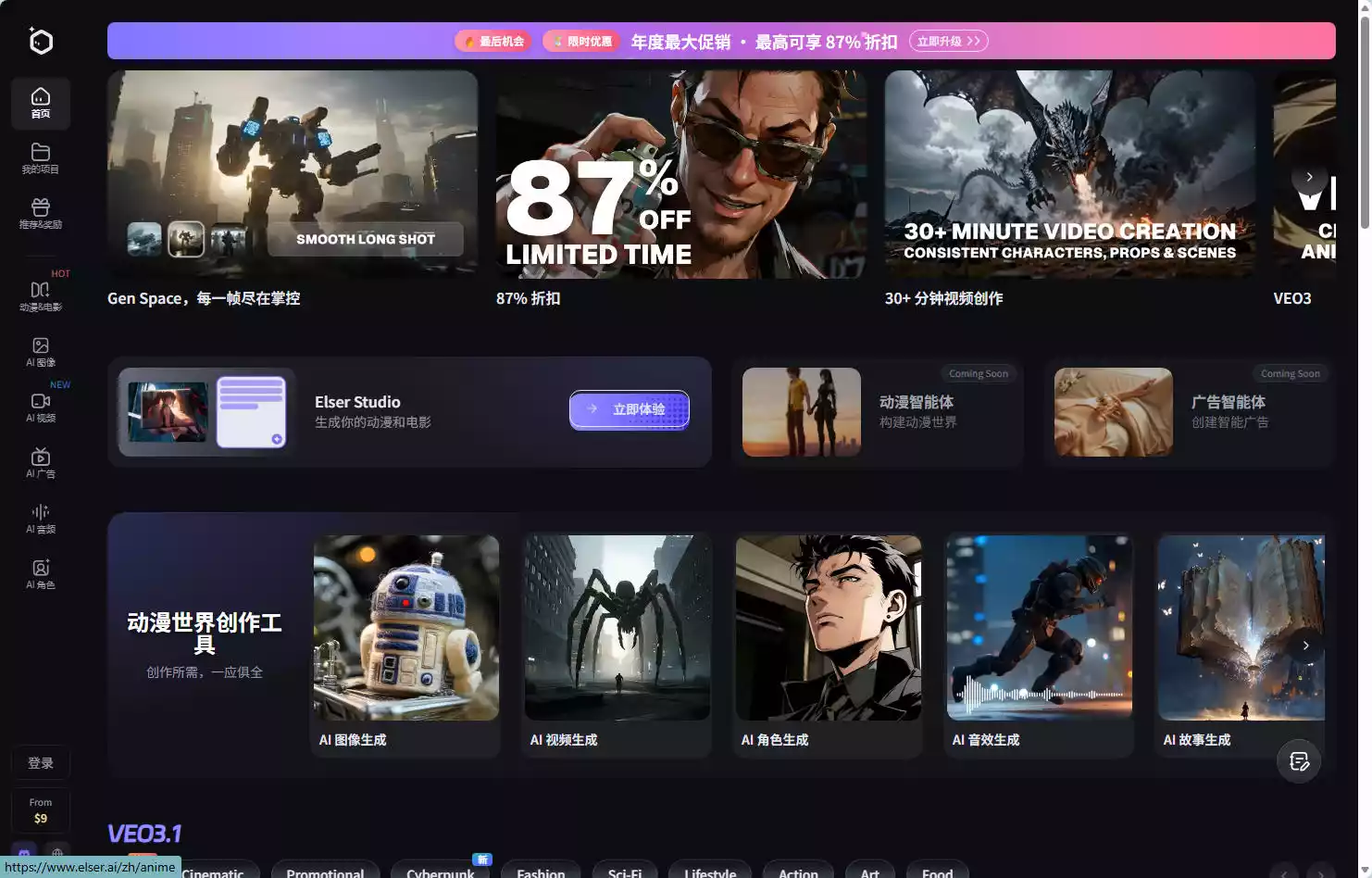Open the AI 故事生成 tool card
Viewport: 1372px width, 878px height.
[1241, 646]
